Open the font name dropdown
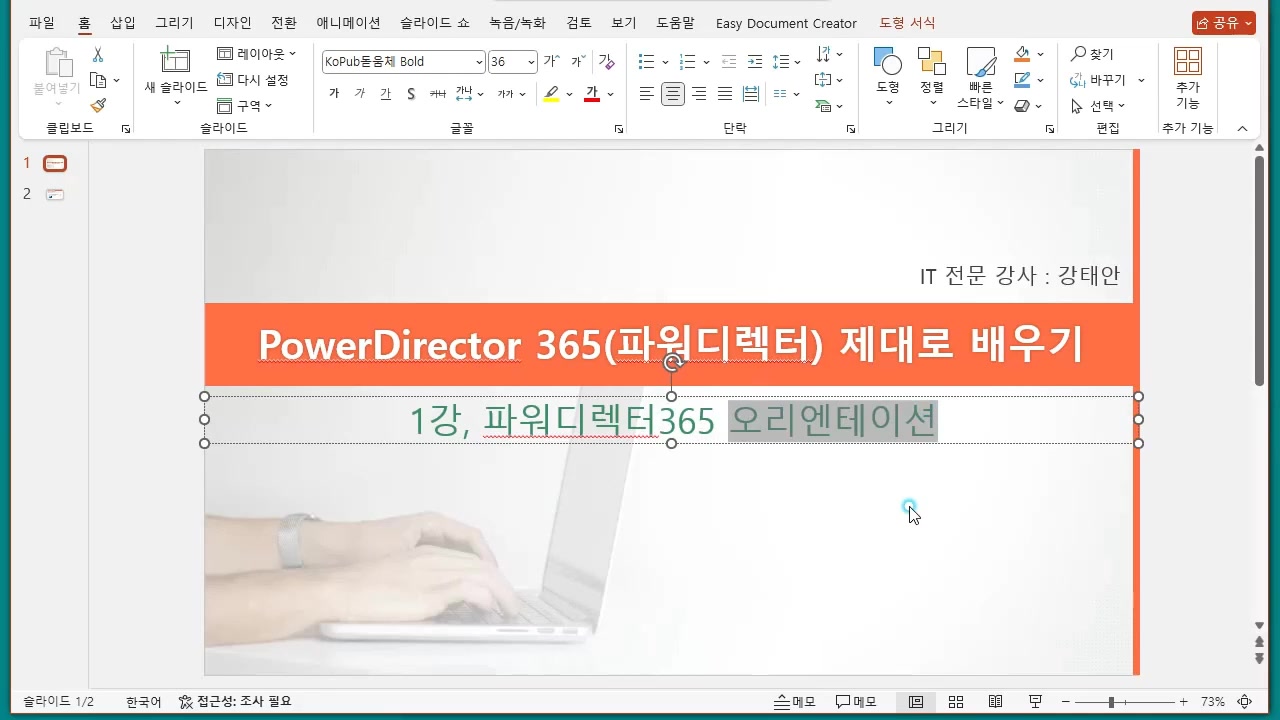Screen dimensions: 1280x720 (479, 62)
